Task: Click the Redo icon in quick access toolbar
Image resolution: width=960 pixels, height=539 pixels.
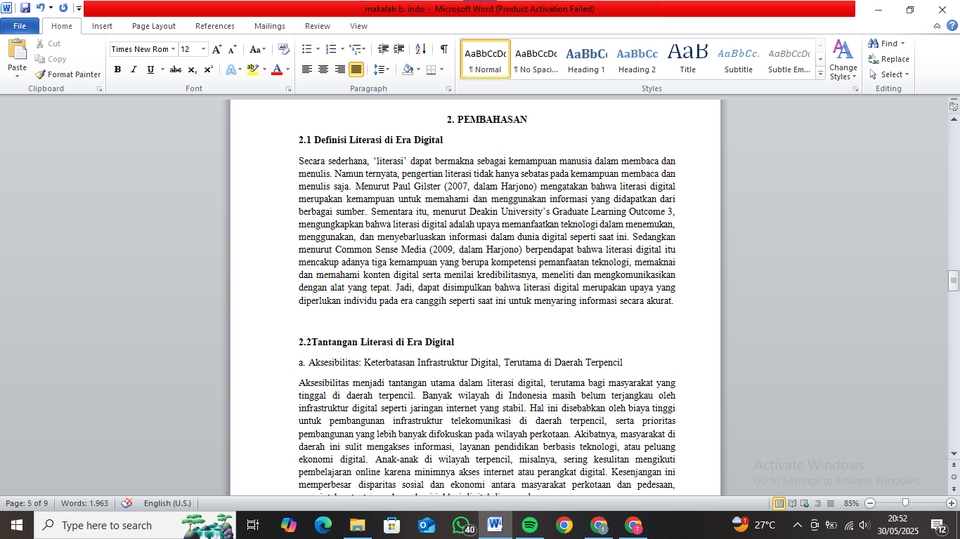Action: [63, 8]
